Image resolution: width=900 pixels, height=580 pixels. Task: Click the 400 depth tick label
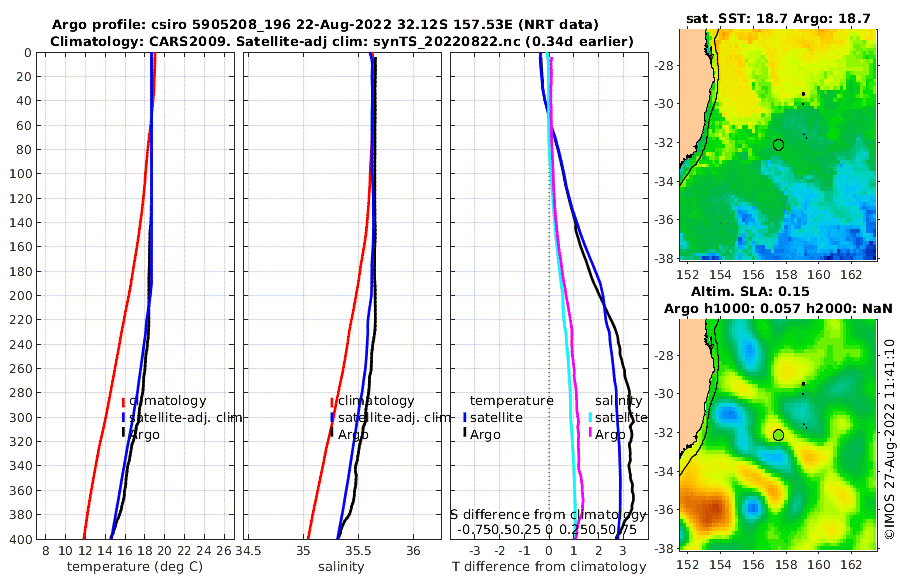tap(21, 539)
